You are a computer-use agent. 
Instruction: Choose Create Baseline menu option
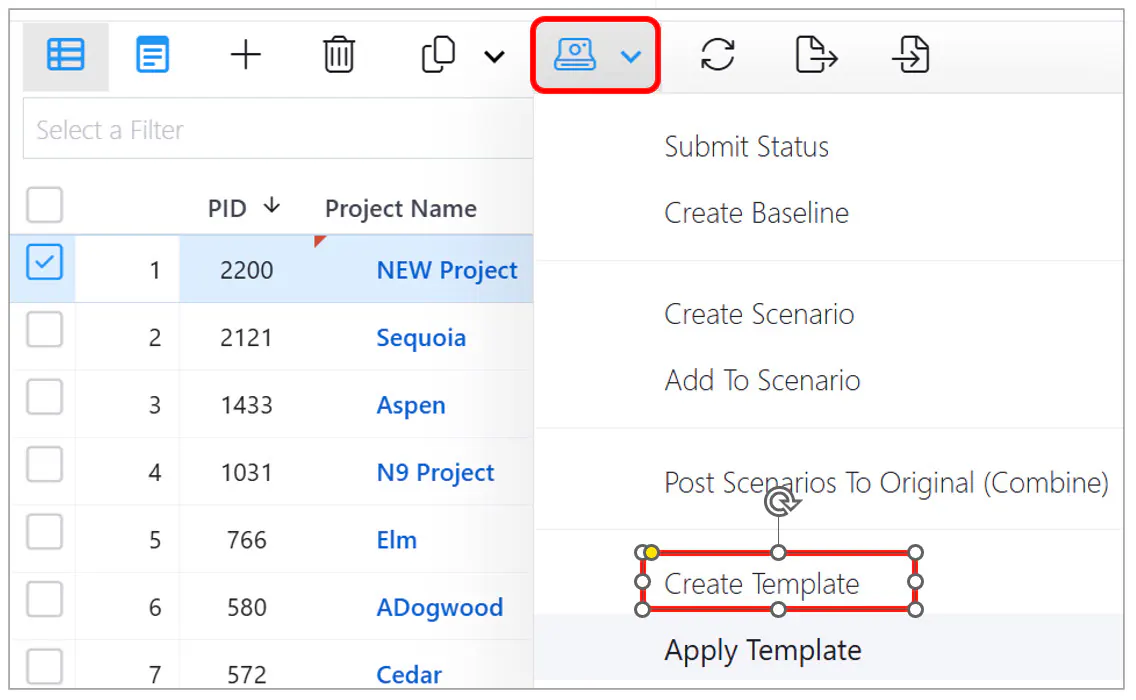coord(756,213)
